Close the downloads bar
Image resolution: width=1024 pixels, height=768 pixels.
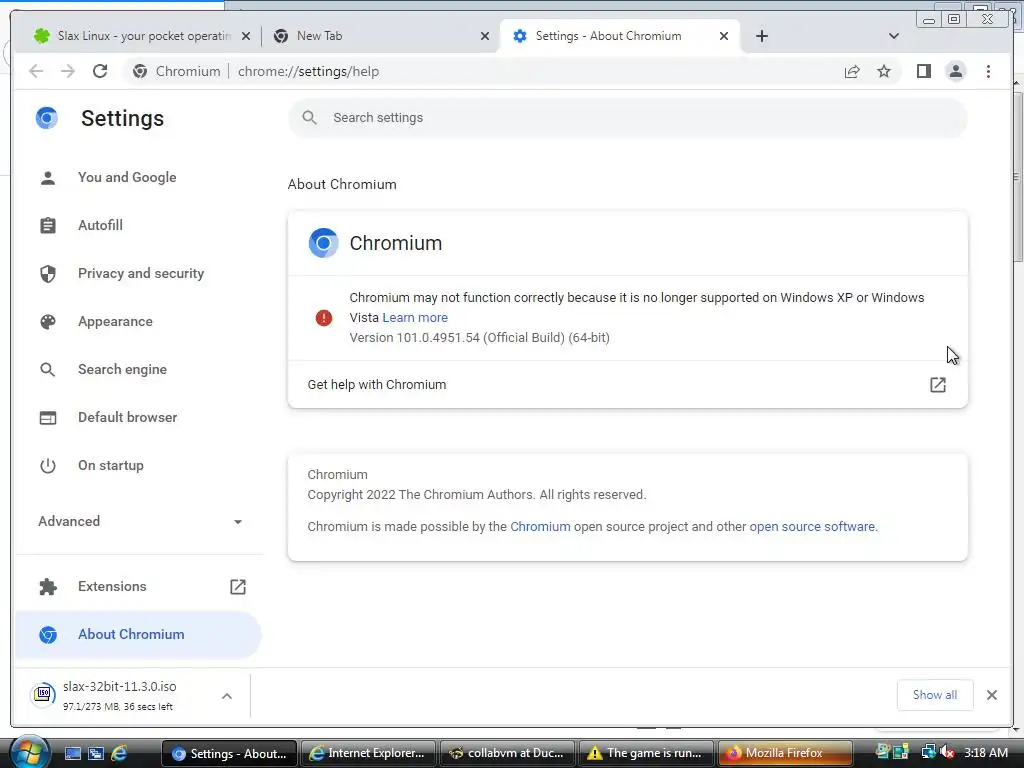991,695
